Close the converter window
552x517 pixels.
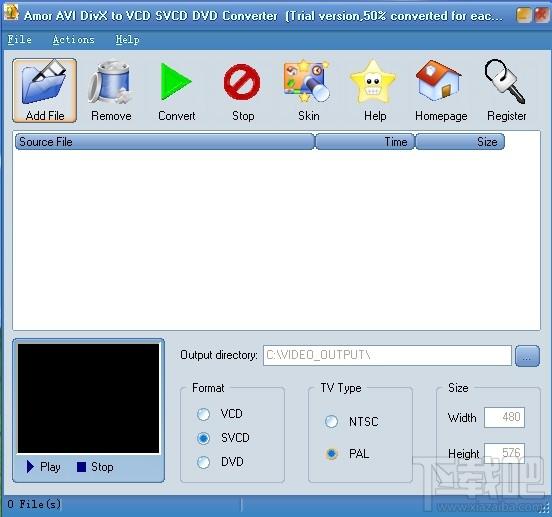tap(541, 15)
